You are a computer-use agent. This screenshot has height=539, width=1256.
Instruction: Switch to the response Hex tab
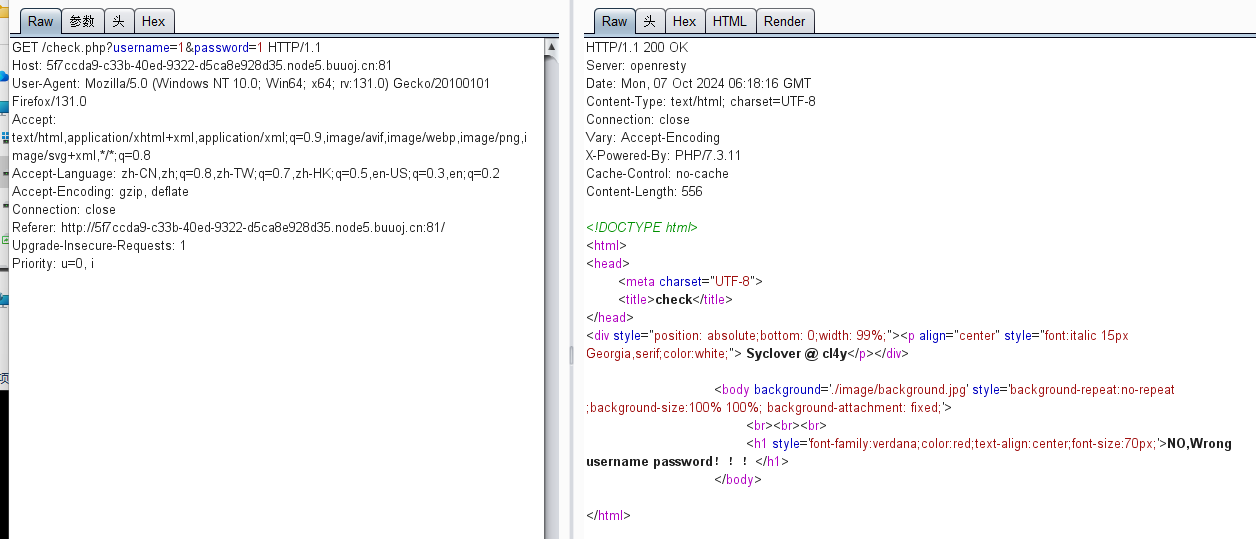[684, 21]
